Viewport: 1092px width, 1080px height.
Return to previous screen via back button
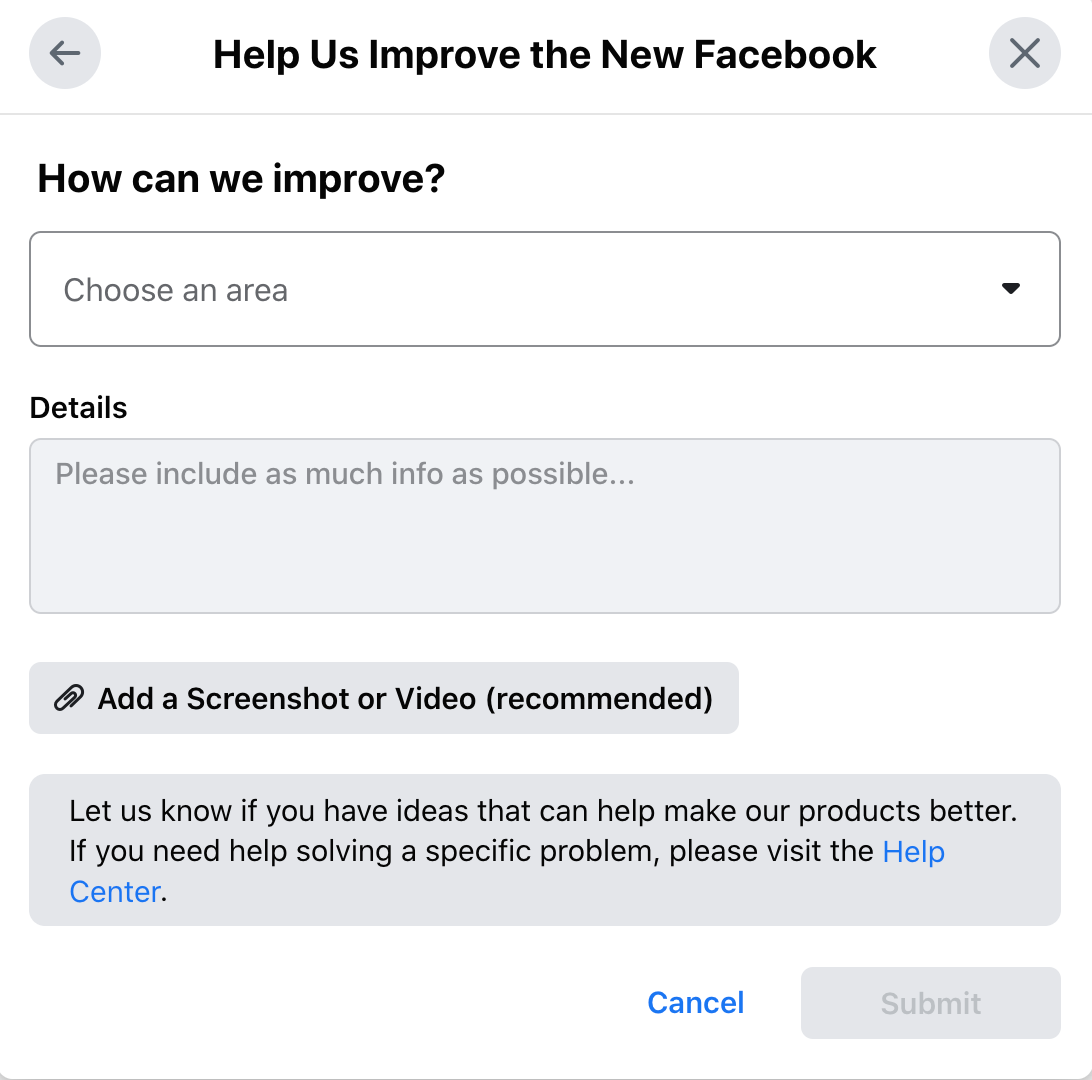pos(64,53)
